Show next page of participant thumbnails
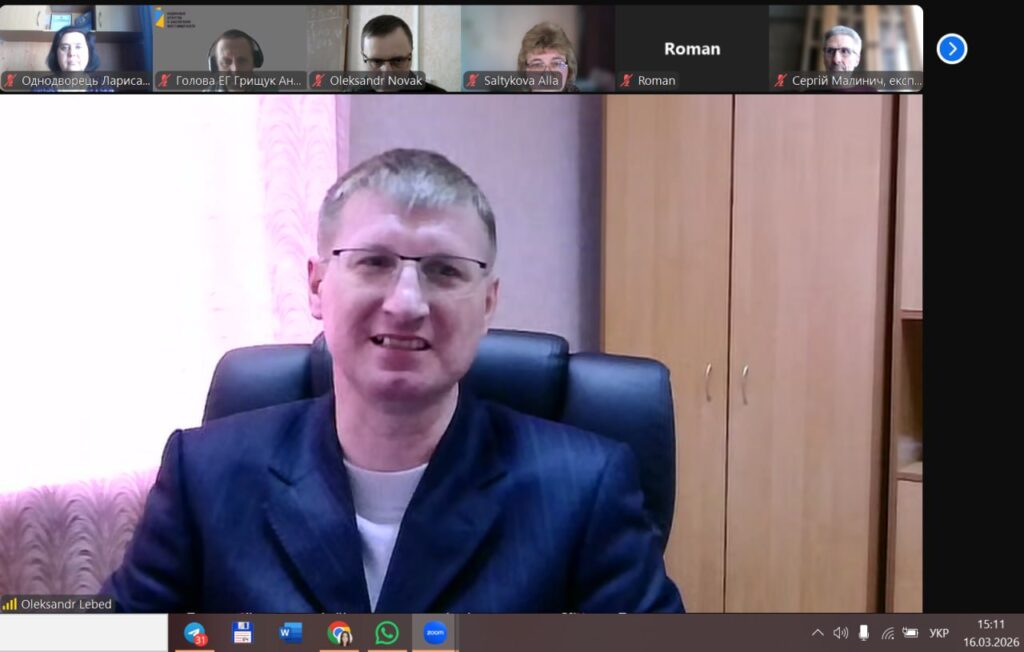The height and width of the screenshot is (652, 1024). point(951,48)
